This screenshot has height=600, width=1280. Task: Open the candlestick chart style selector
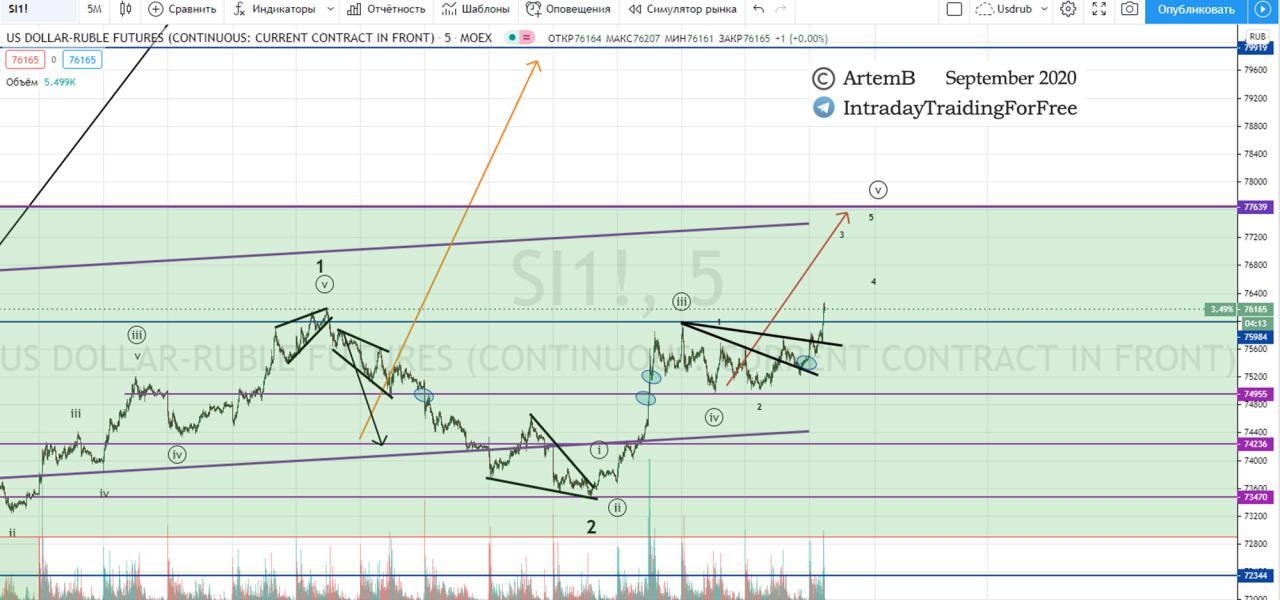click(x=125, y=9)
